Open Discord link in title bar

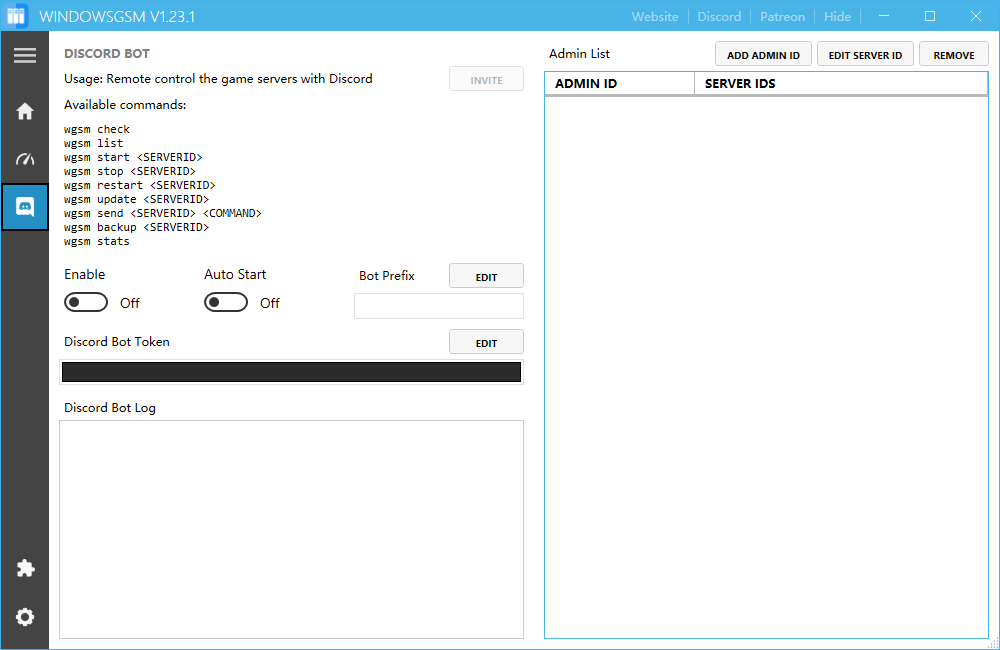coord(719,16)
